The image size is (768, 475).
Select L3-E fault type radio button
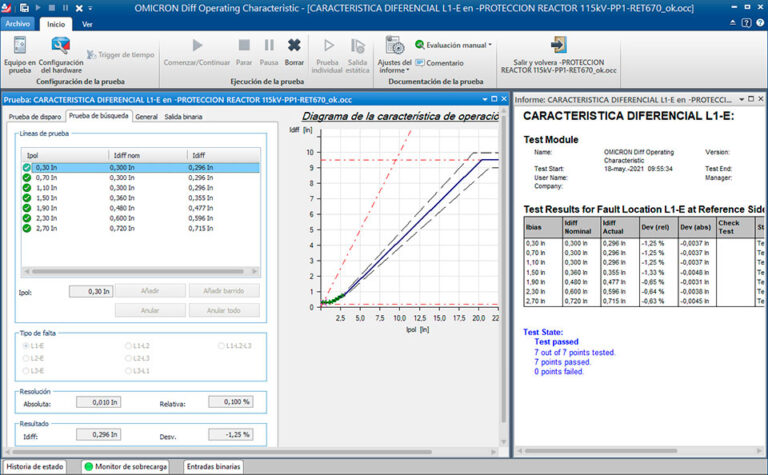pos(26,371)
